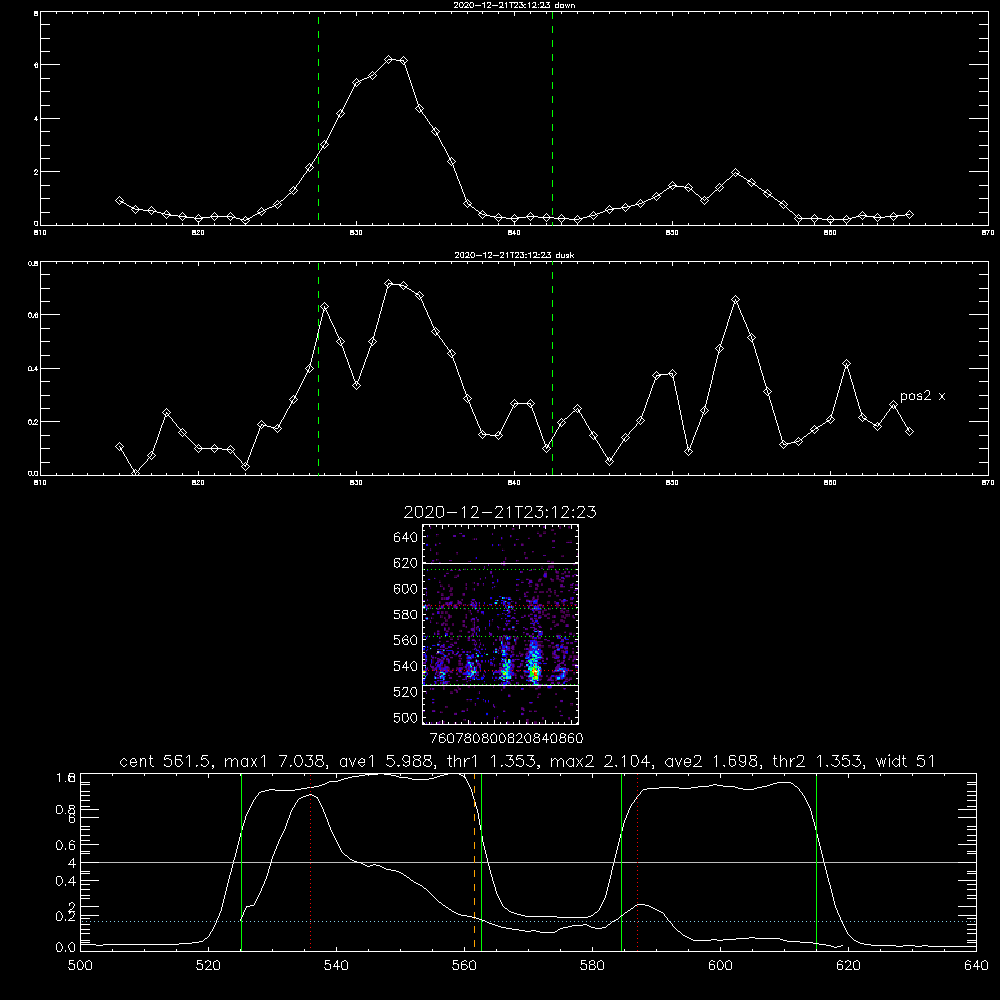Click the dotted blue horizontal threshold line

[x=528, y=922]
